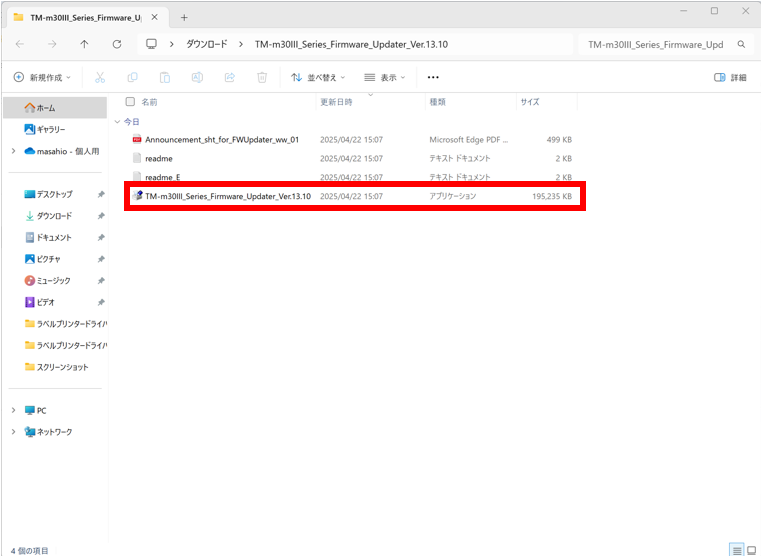
Task: Refresh the folder view
Action: [117, 44]
